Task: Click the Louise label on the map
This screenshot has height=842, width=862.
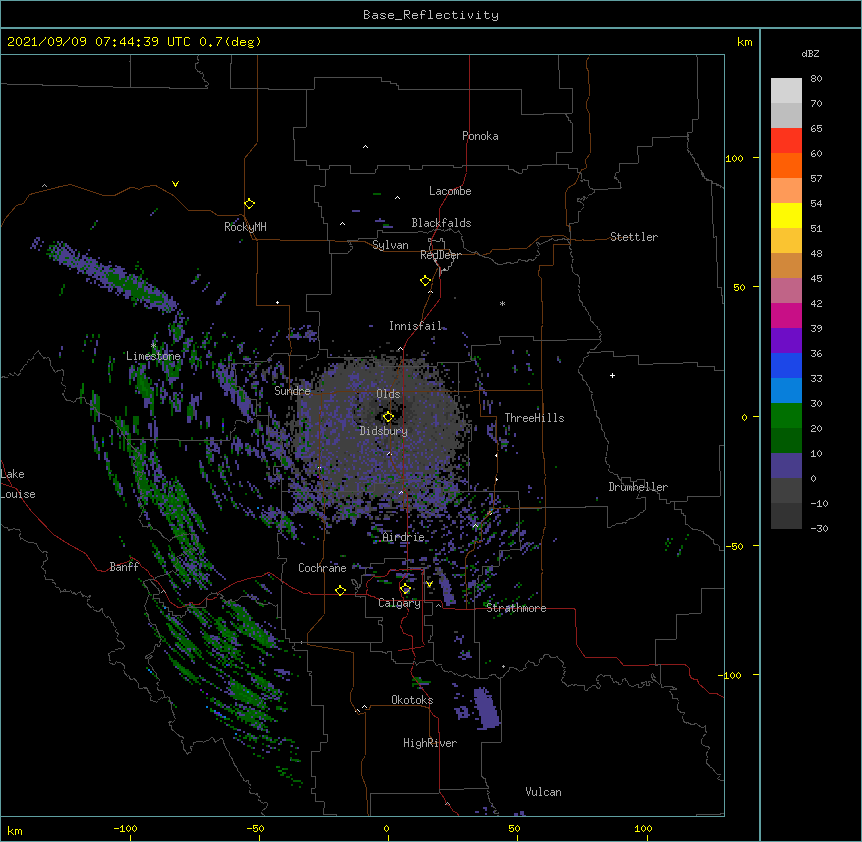Action: pos(18,494)
